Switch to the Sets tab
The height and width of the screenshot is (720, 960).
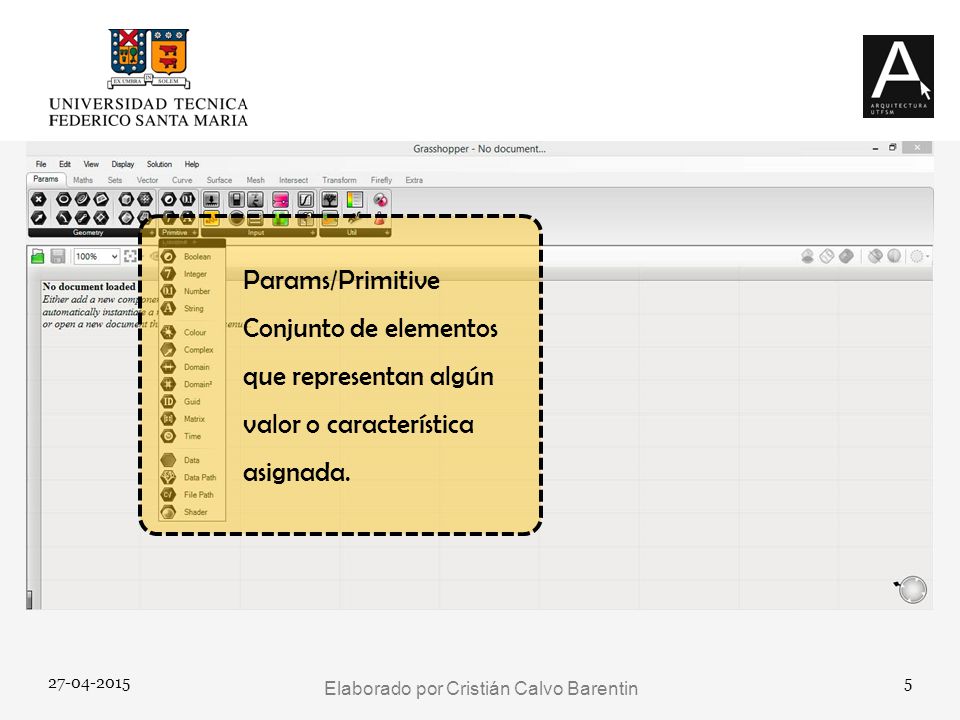coord(114,180)
